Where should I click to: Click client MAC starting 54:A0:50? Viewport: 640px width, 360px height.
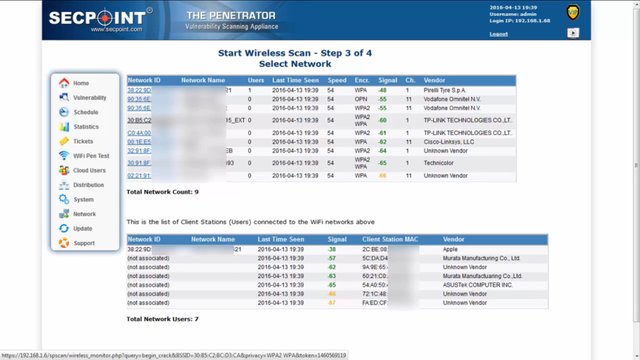click(375, 285)
